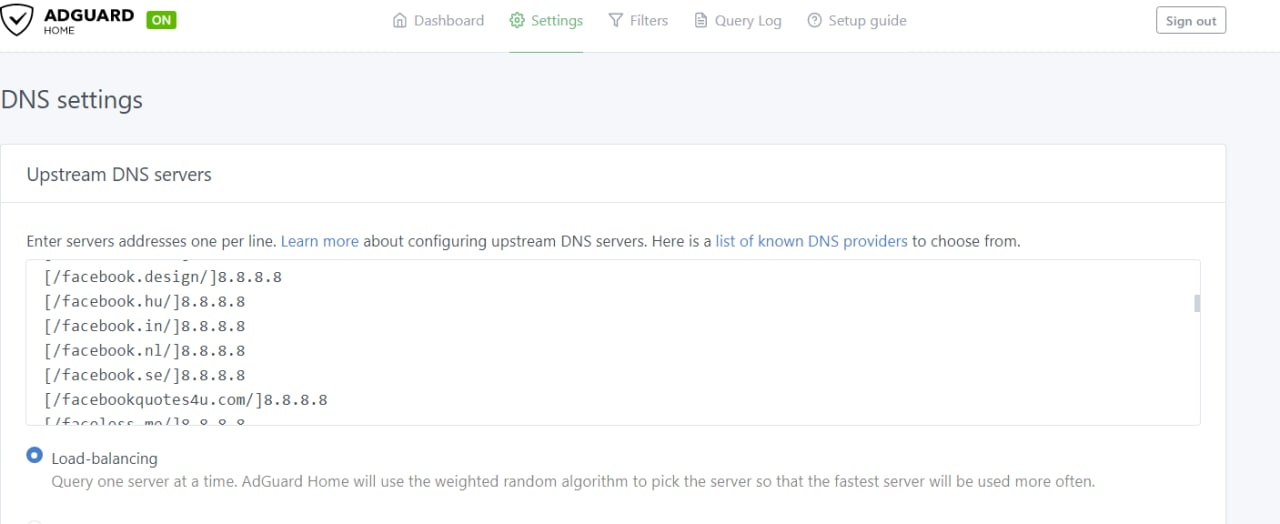Click the Filters funnel icon

616,20
